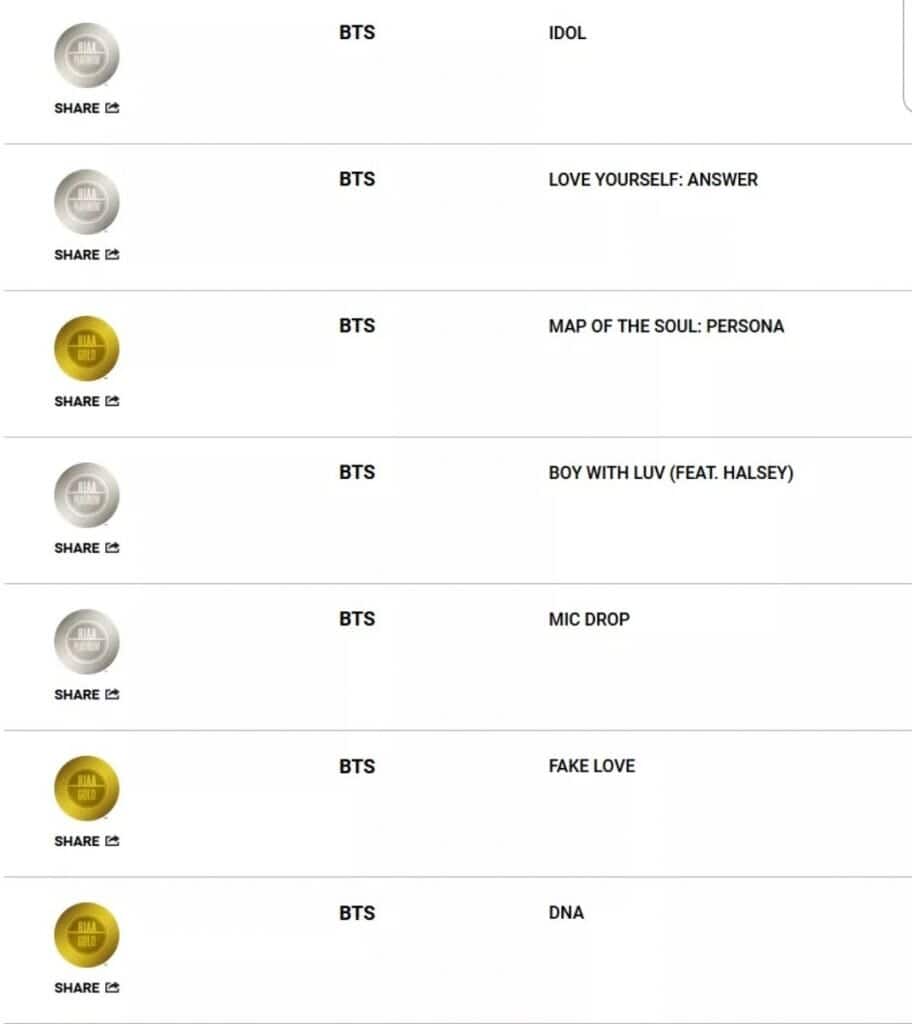Click the BTS artist name beside DNA
Screen dimensions: 912x1024
[x=357, y=913]
